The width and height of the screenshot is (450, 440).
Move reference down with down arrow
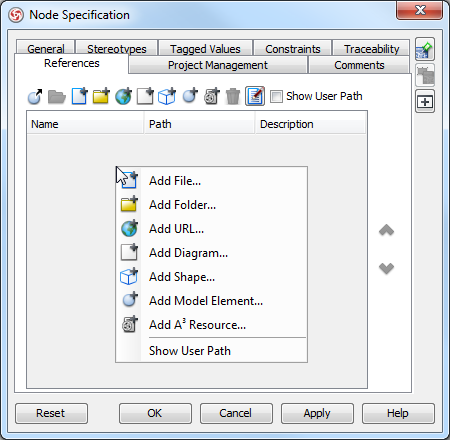[387, 268]
